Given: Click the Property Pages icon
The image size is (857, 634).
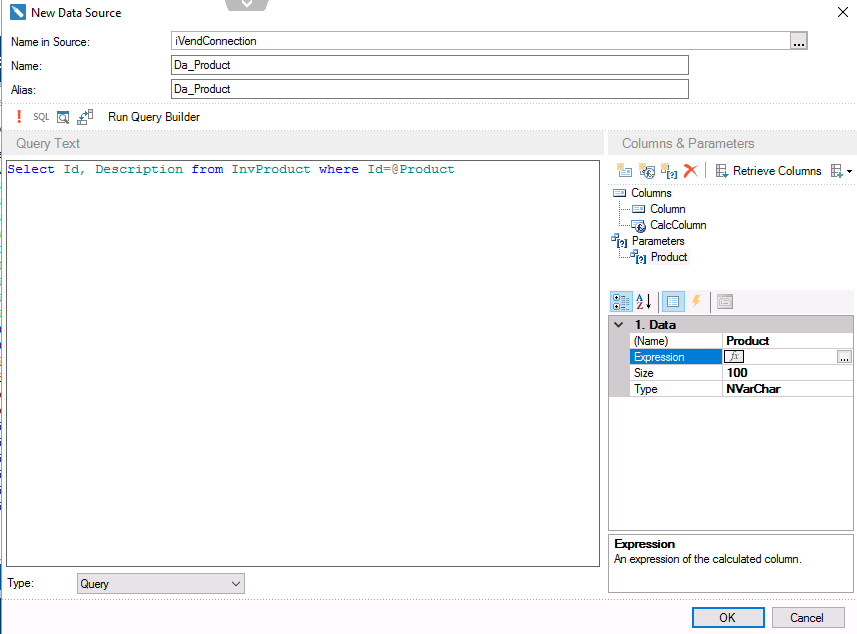Looking at the screenshot, I should pos(725,302).
